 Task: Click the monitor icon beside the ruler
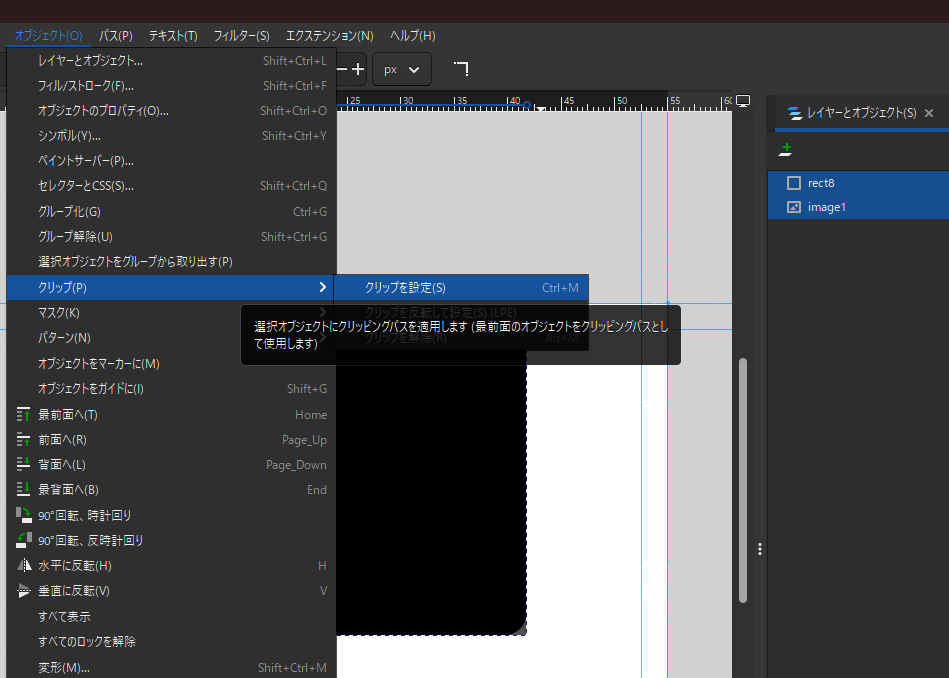(743, 101)
